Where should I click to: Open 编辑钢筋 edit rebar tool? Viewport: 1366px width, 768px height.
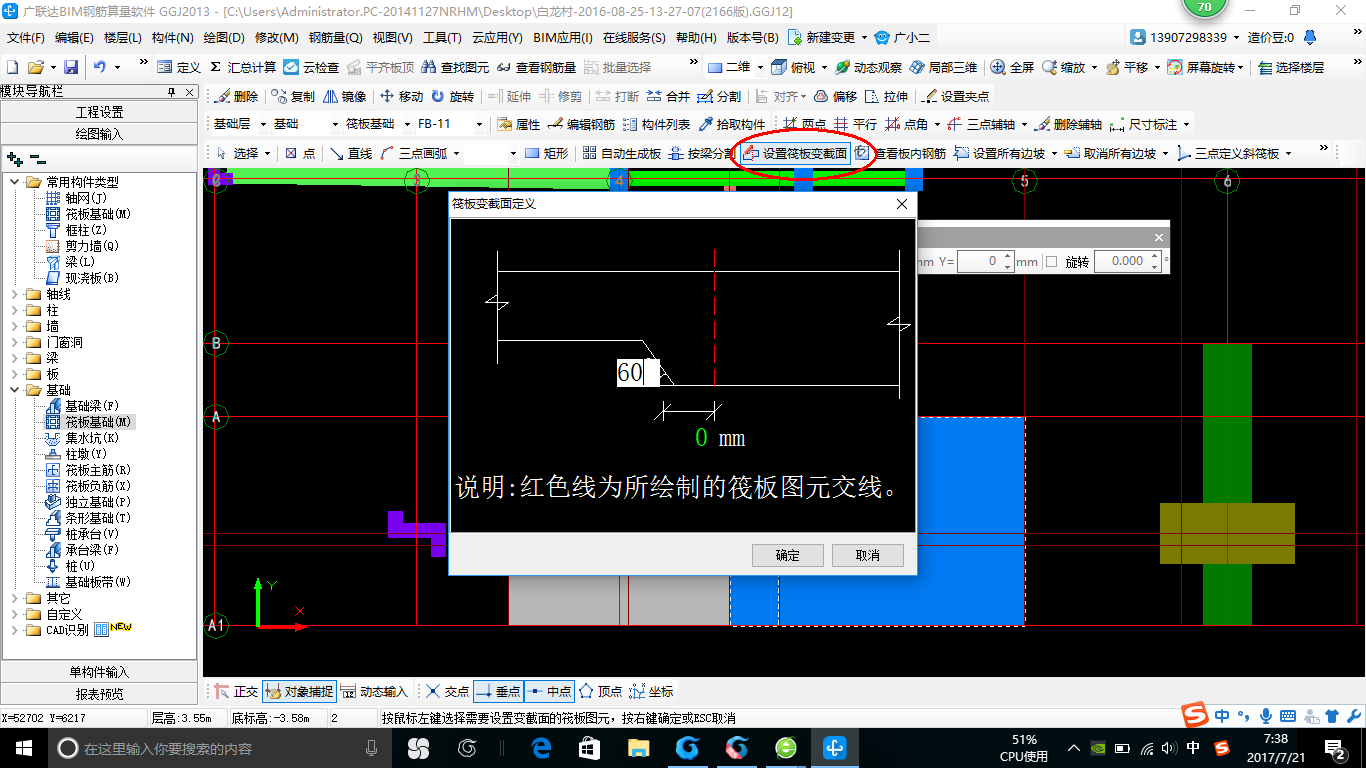[x=581, y=125]
